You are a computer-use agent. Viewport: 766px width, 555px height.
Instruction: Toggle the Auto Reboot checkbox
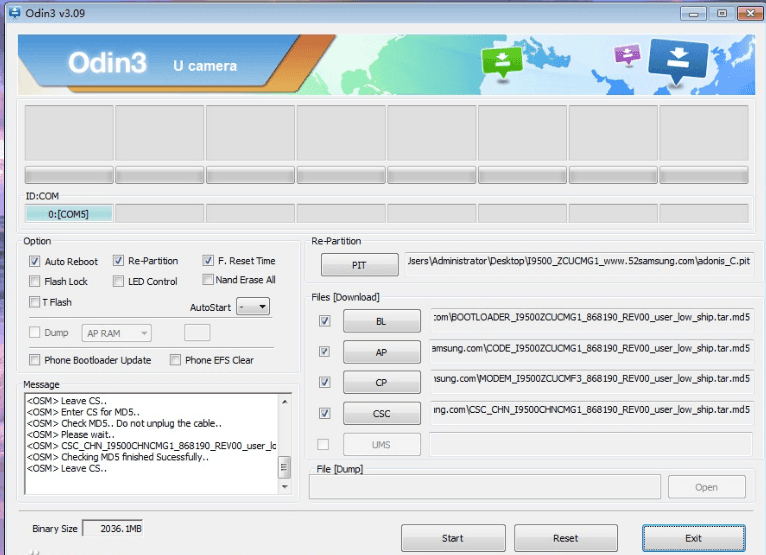click(x=34, y=261)
